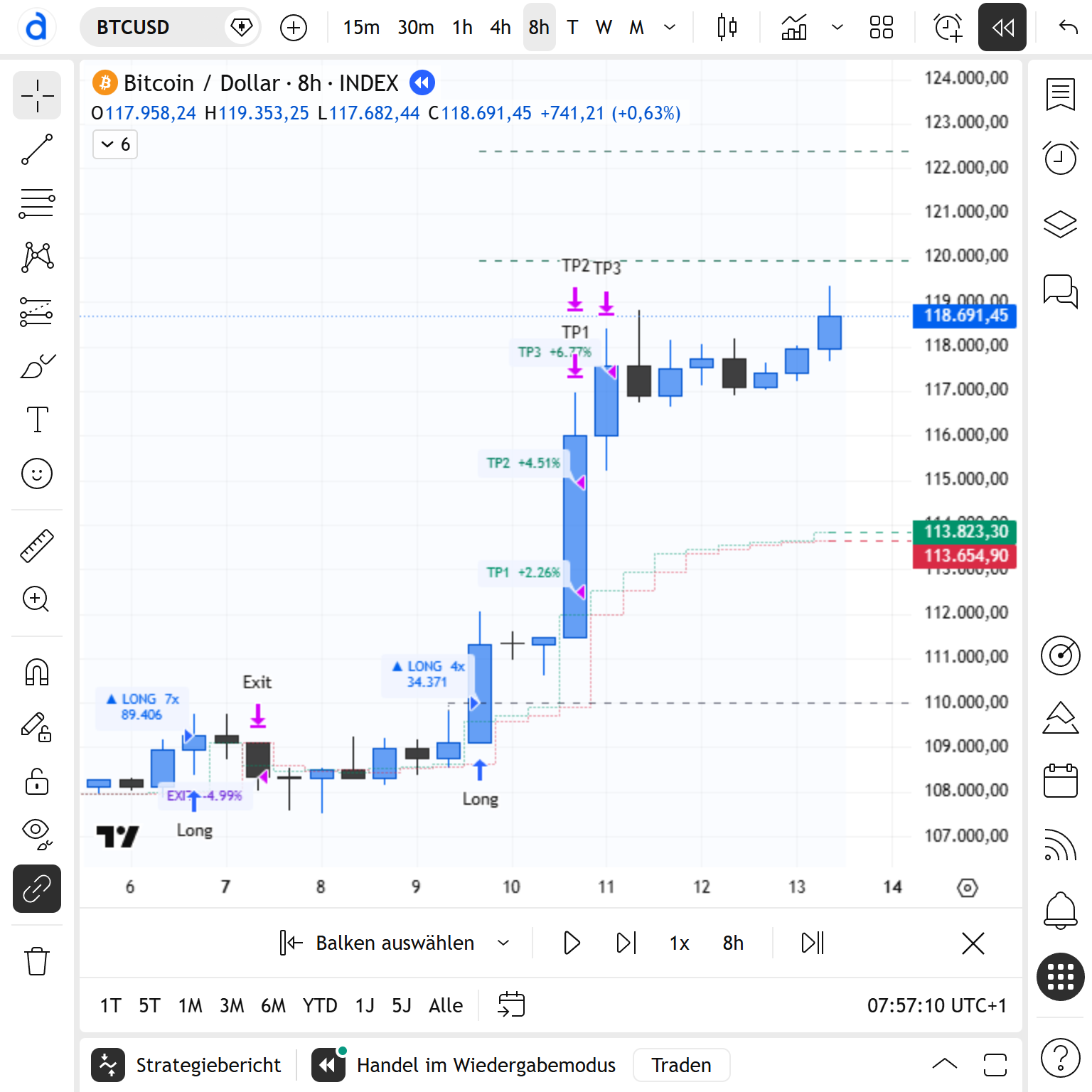Click the candlestick chart type icon

click(727, 28)
